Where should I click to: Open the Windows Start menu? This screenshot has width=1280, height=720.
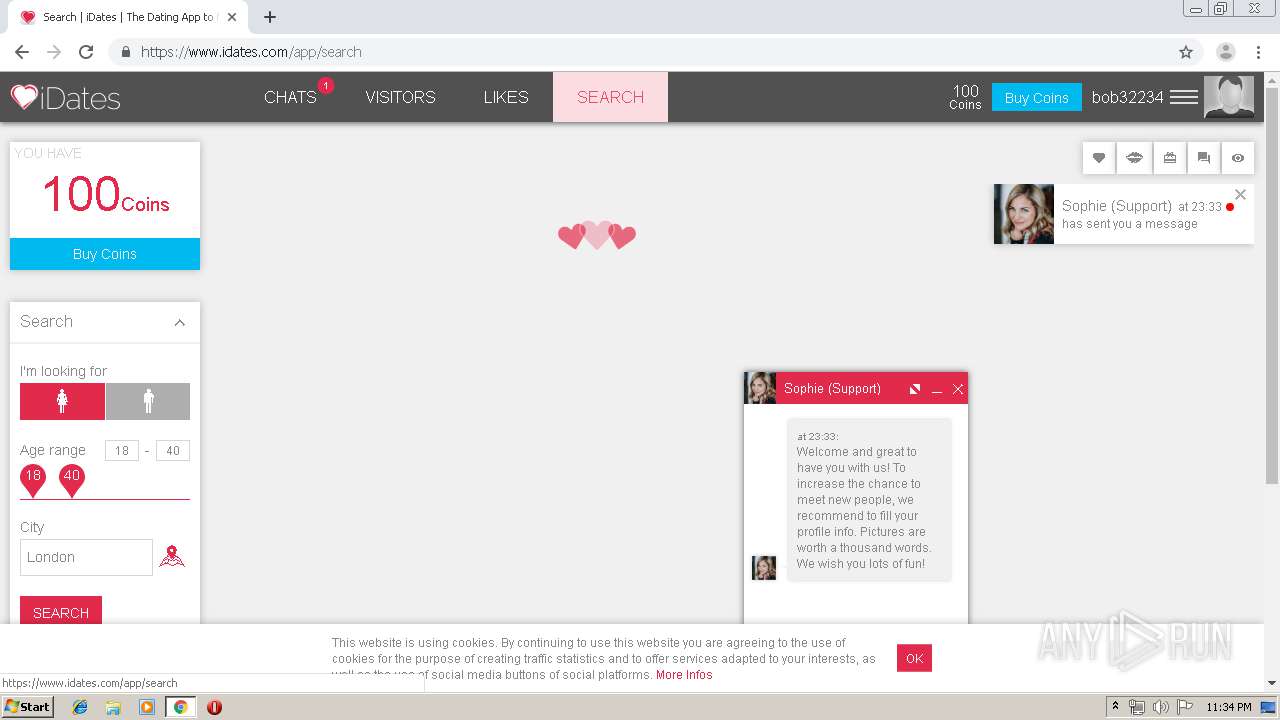[x=28, y=707]
